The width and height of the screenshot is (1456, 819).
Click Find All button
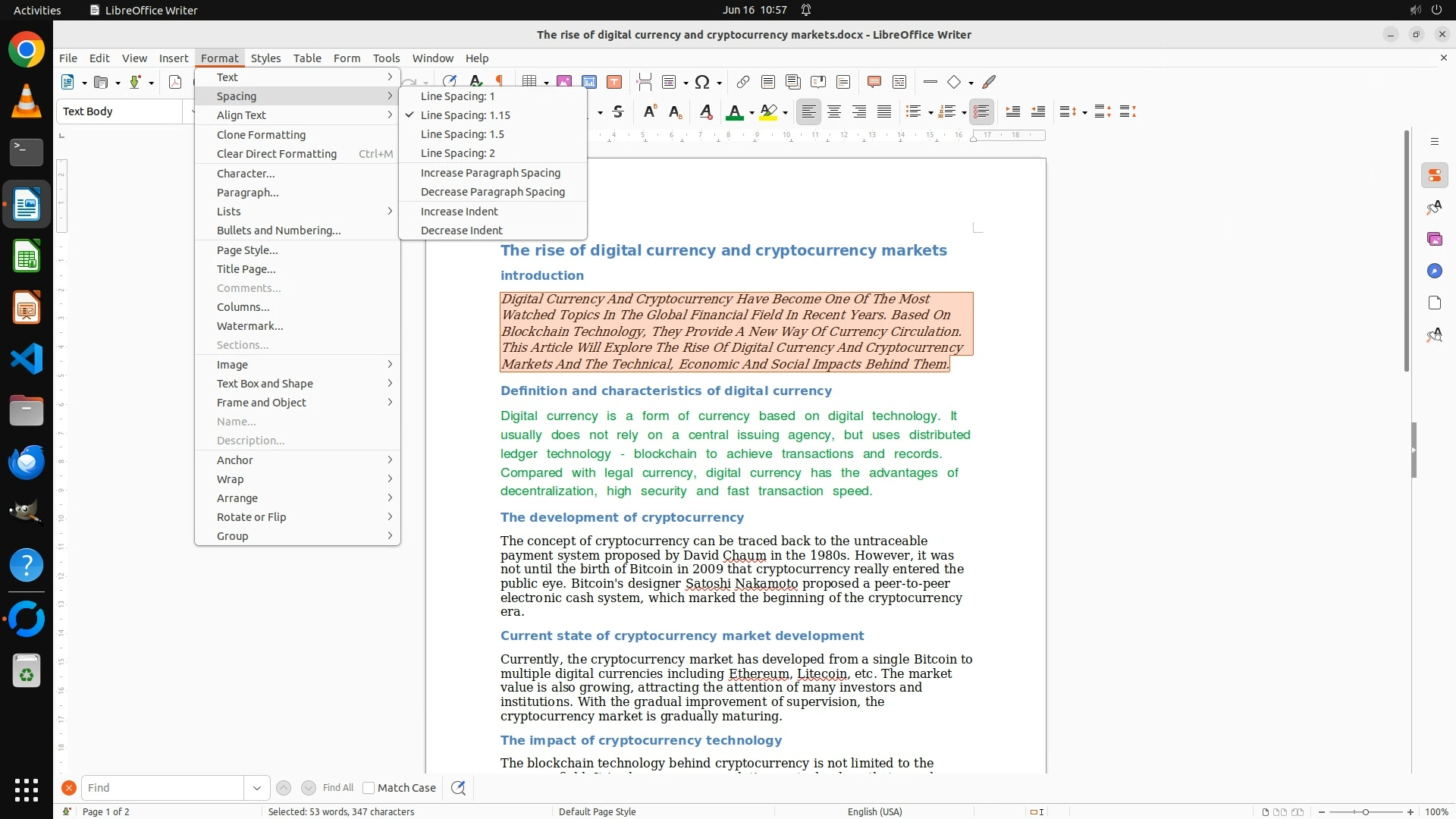click(337, 788)
